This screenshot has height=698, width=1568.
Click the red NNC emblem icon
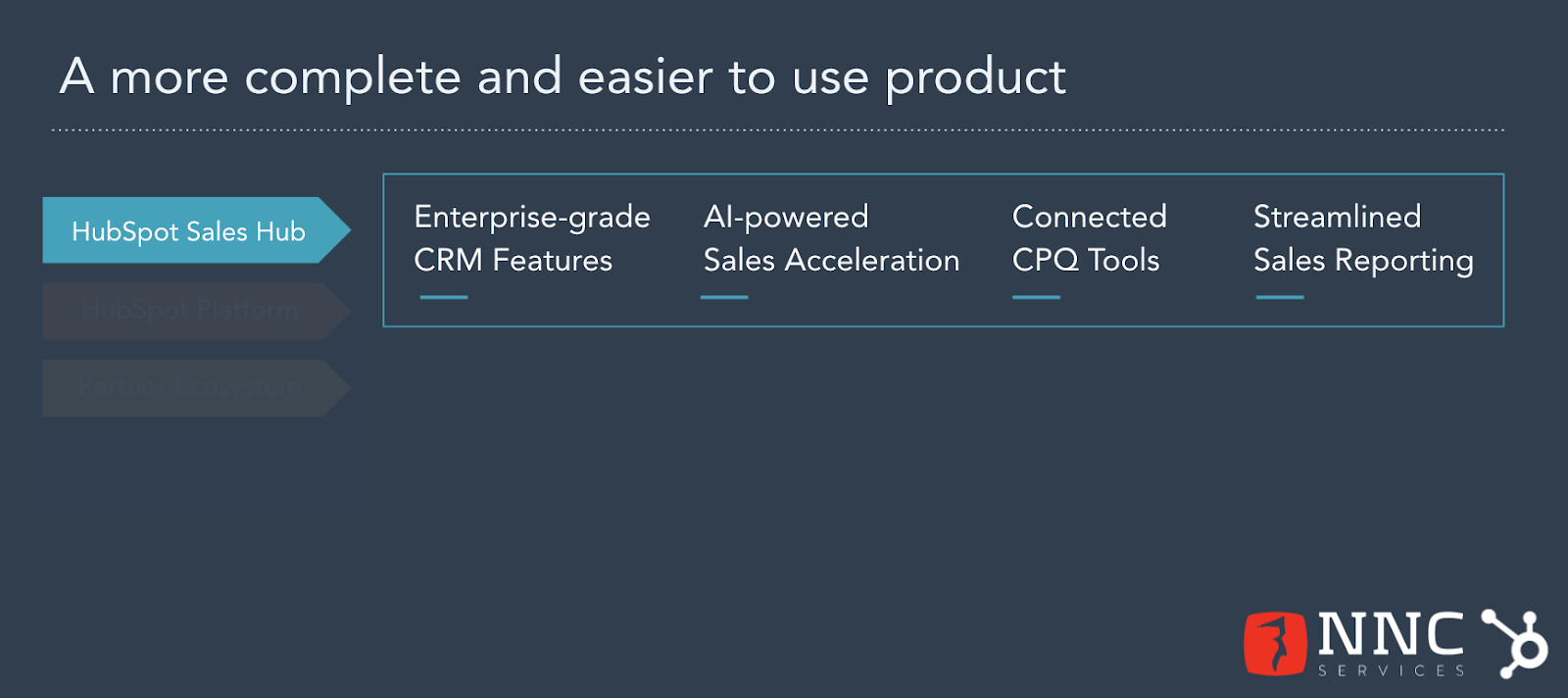[1275, 643]
